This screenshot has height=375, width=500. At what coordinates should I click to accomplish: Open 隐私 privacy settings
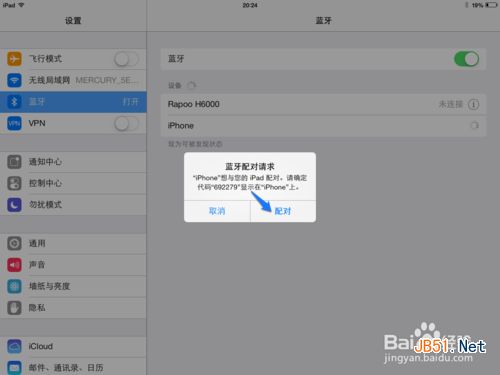pyautogui.click(x=73, y=308)
